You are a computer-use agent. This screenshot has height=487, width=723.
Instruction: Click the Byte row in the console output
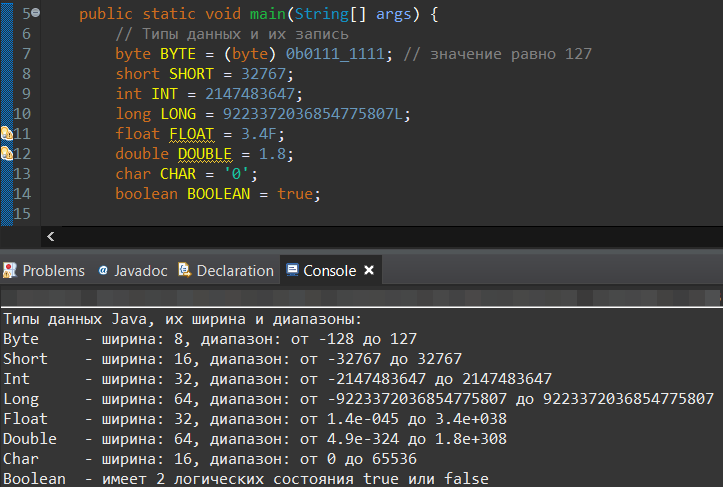tap(210, 339)
